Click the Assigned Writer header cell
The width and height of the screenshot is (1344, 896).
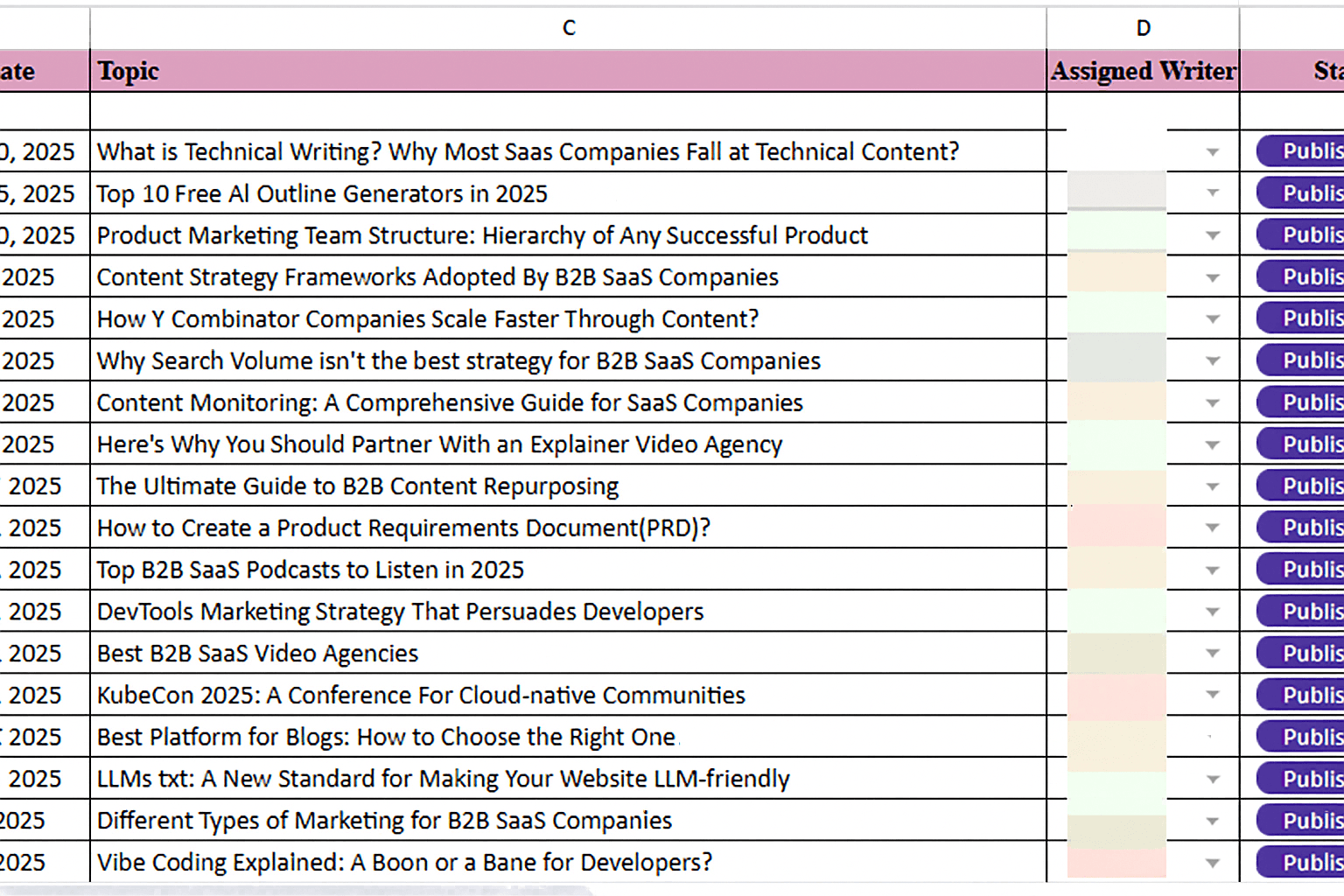coord(1143,71)
